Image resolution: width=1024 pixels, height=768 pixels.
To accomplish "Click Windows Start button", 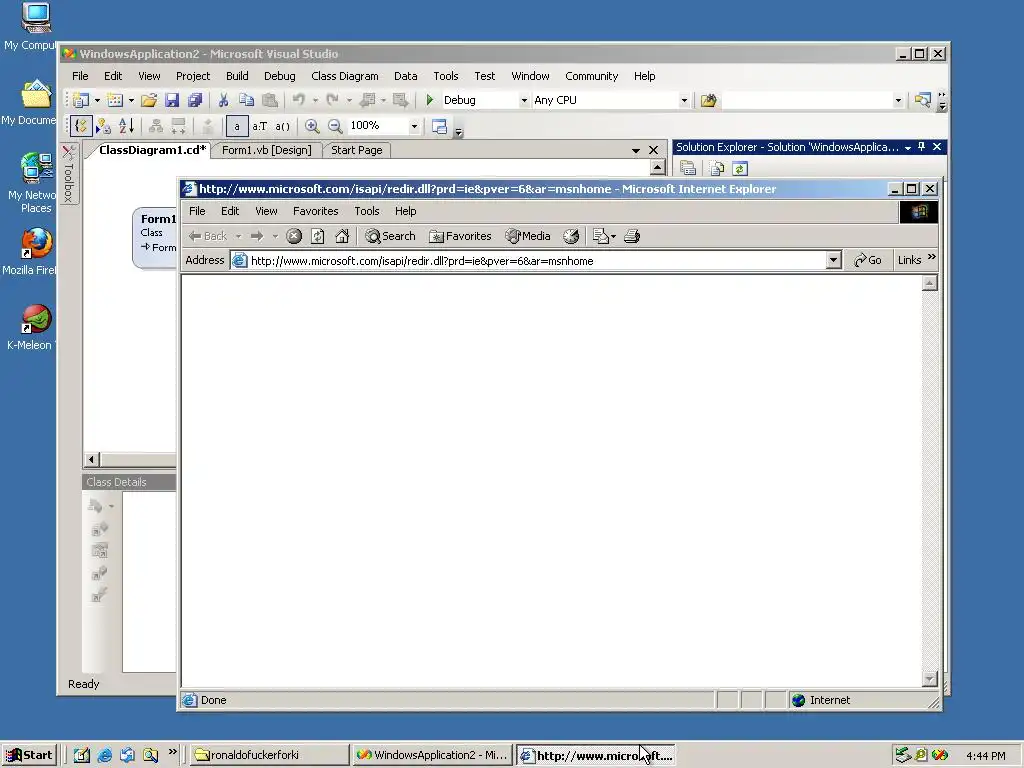I will pos(29,756).
